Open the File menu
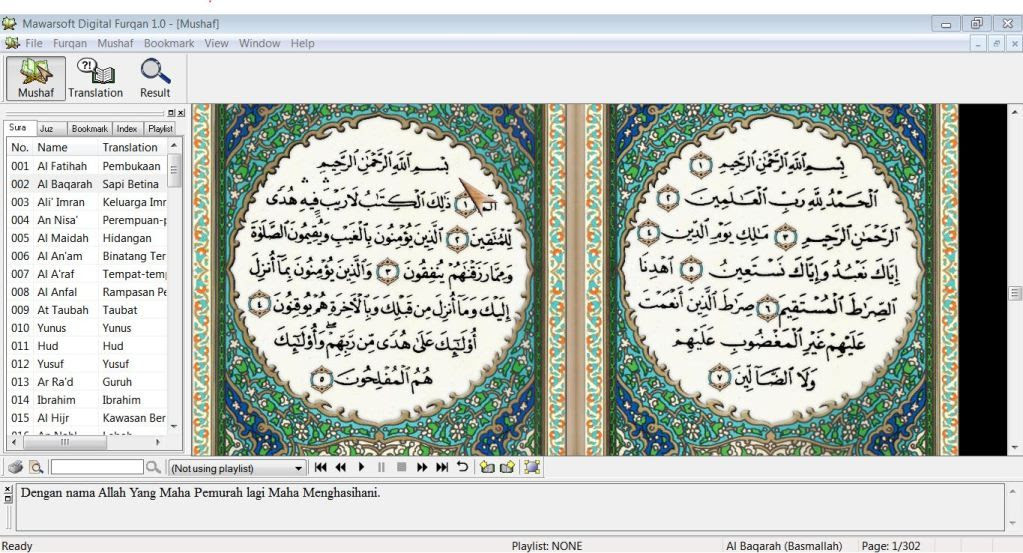 pos(34,44)
